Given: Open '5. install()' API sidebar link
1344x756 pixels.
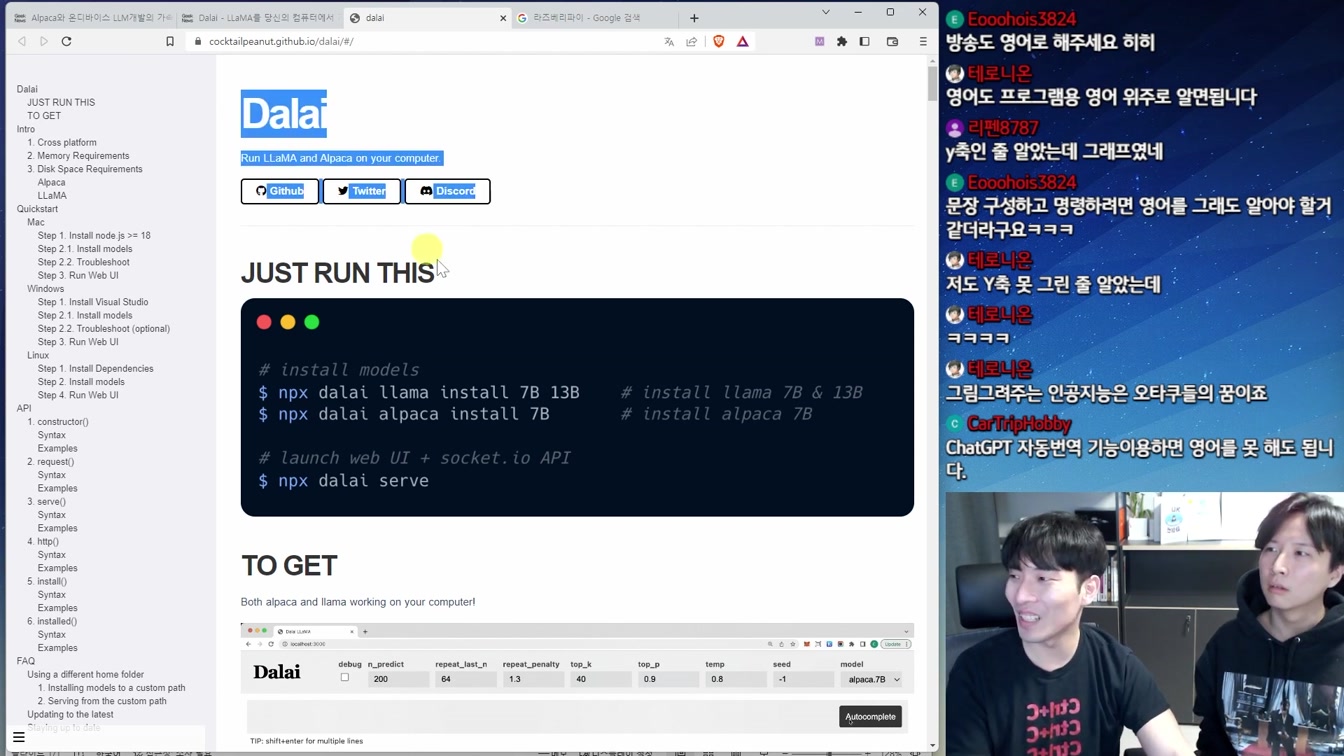Looking at the screenshot, I should pos(47,581).
